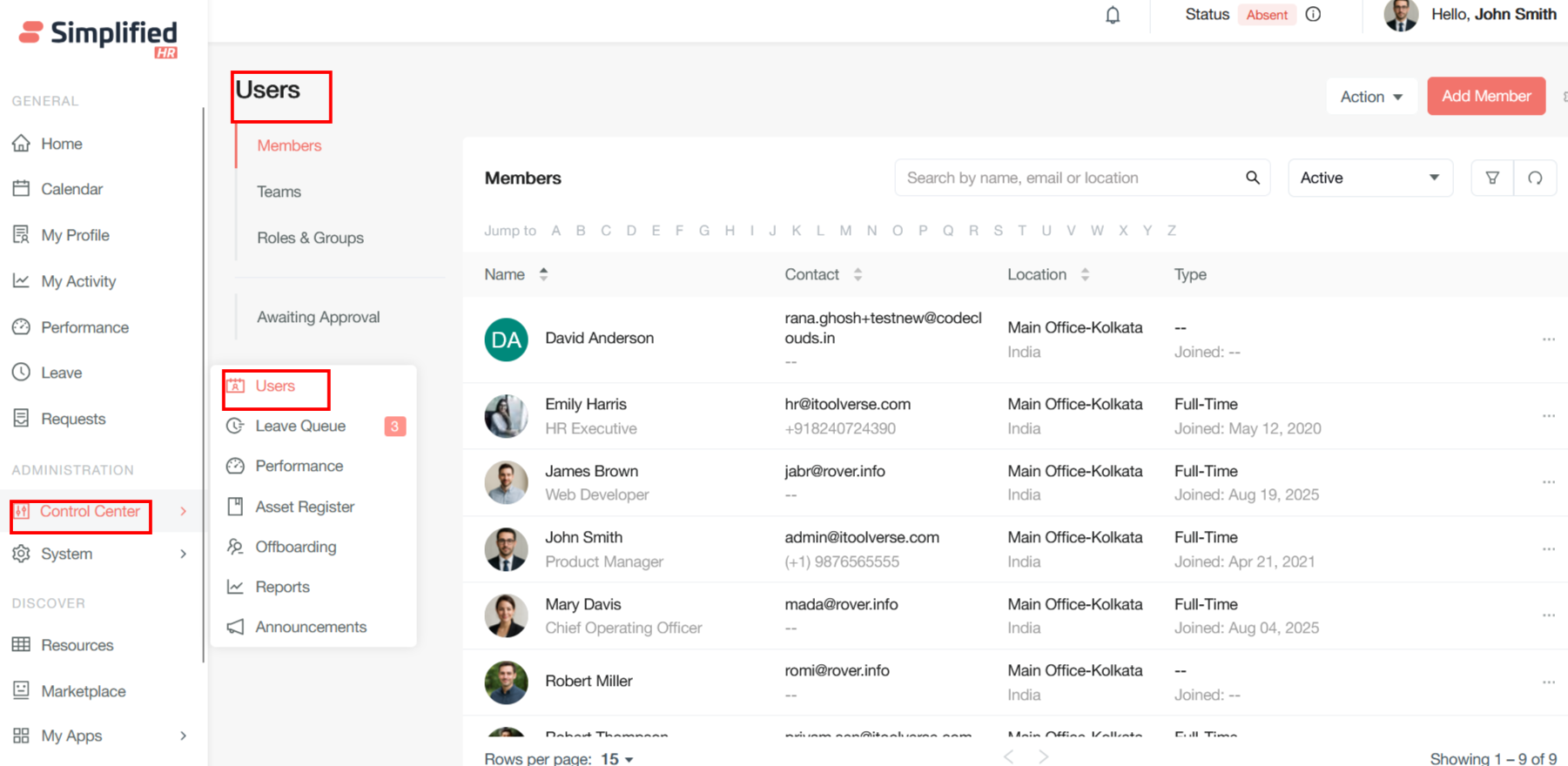Sort members by Location column
1568x766 pixels.
pyautogui.click(x=1085, y=274)
